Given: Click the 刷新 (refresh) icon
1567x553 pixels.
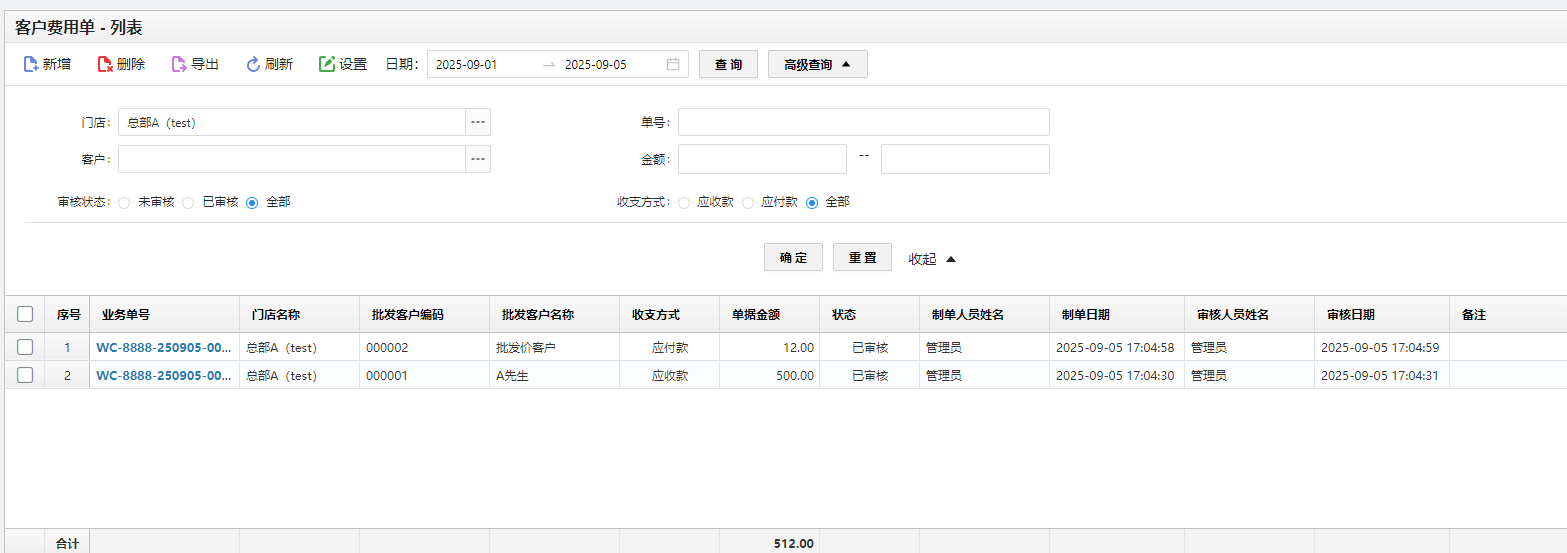Looking at the screenshot, I should click(x=253, y=64).
